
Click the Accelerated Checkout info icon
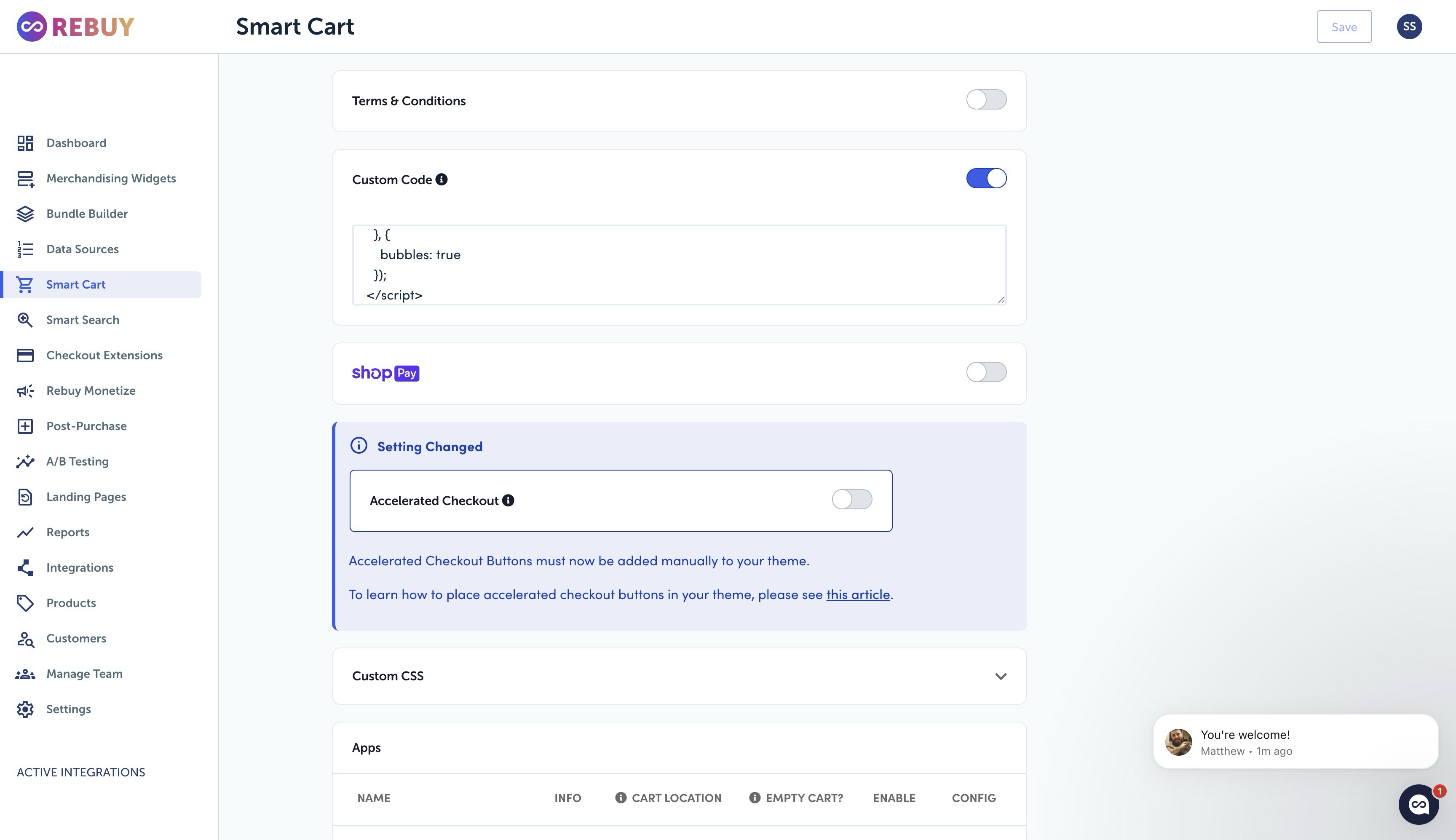click(x=508, y=501)
